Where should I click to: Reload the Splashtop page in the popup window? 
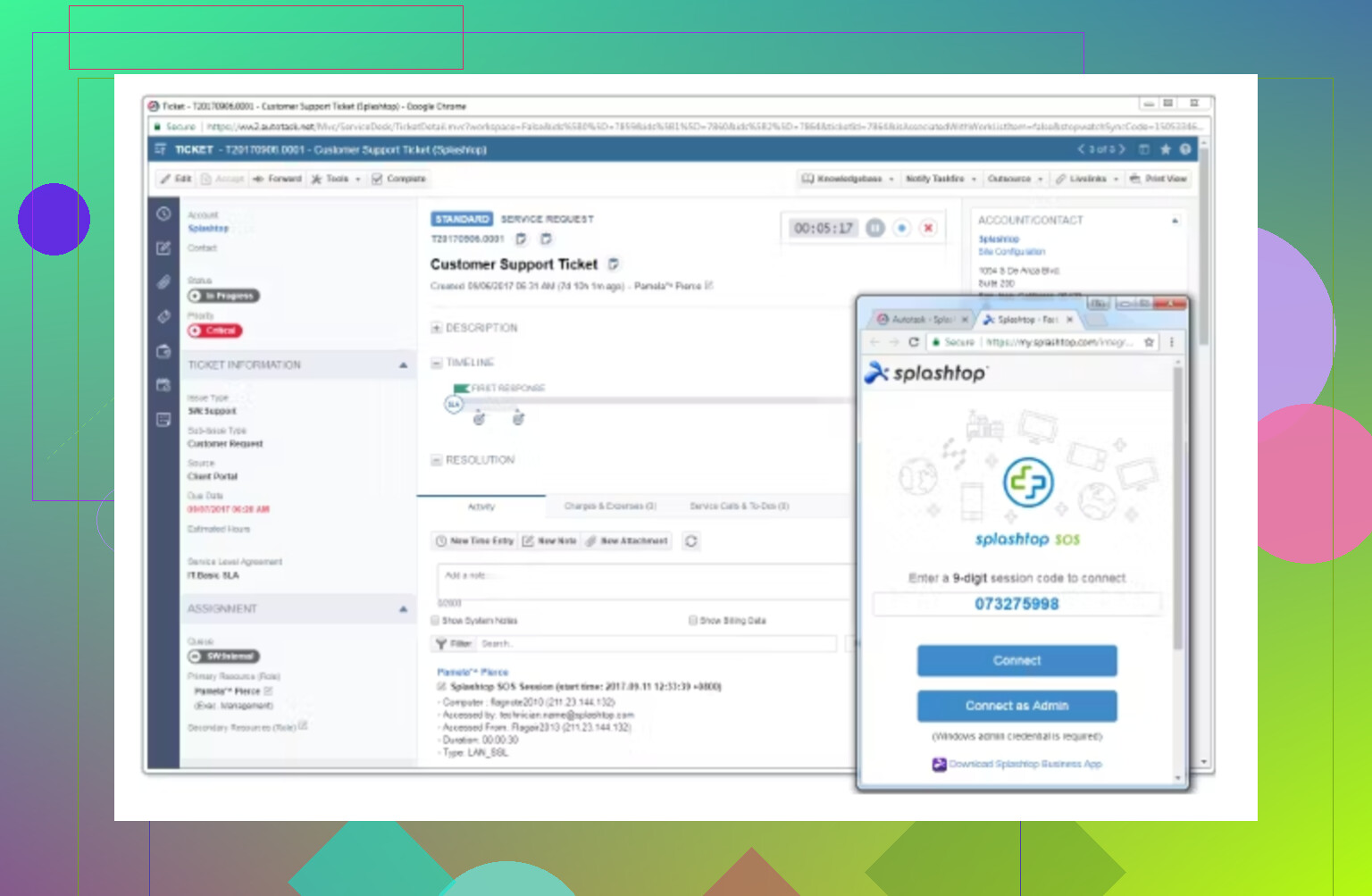click(x=913, y=342)
